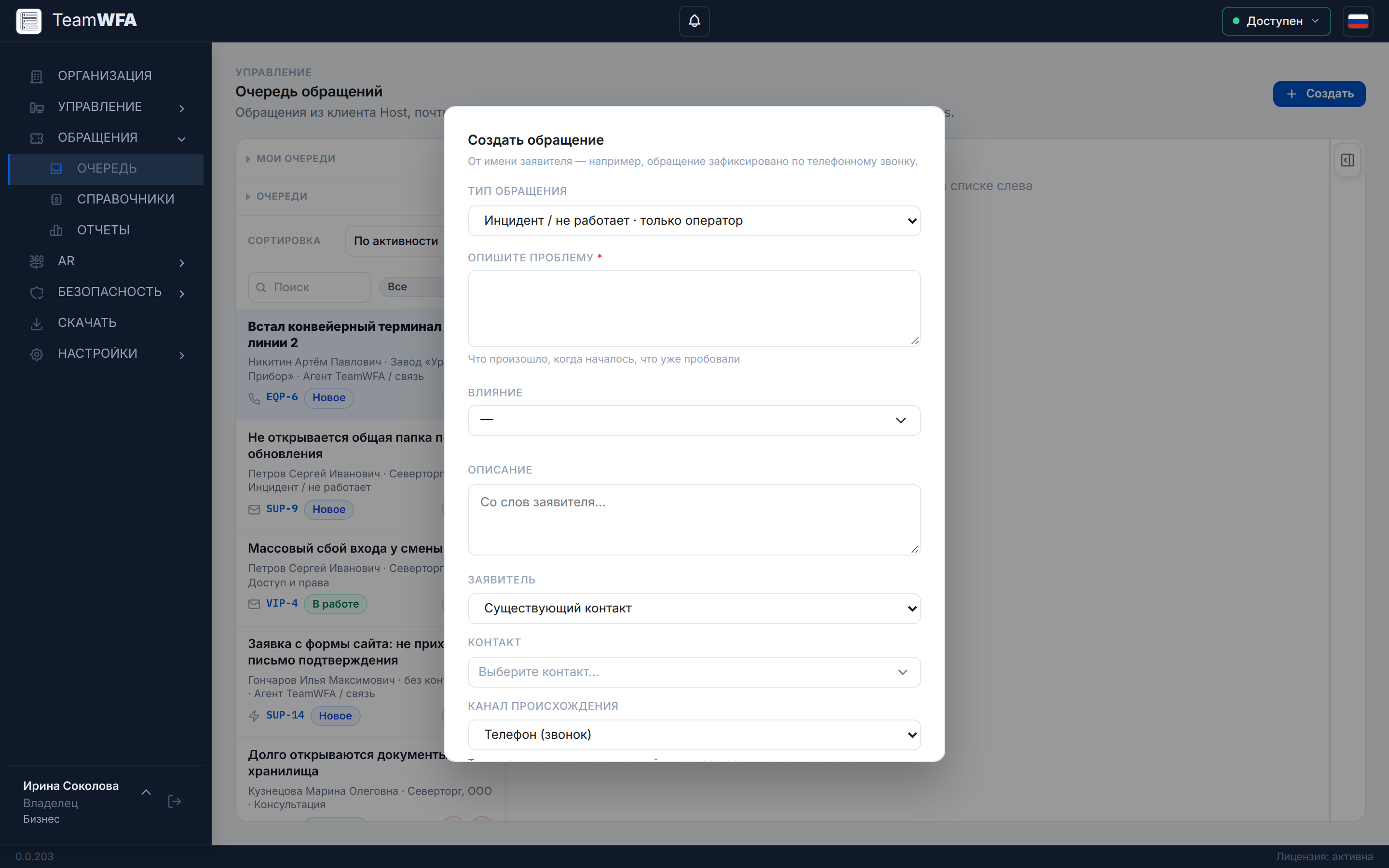Switch language via Russian flag icon

[x=1358, y=21]
